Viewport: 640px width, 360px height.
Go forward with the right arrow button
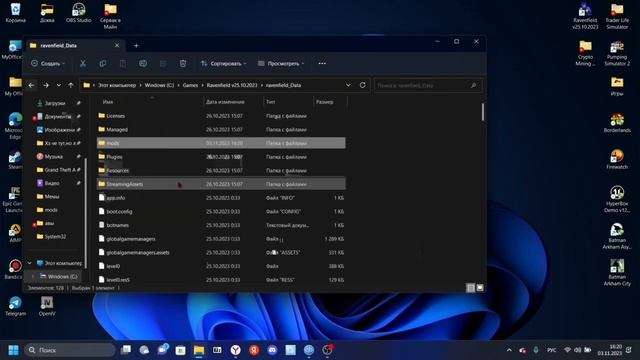[46, 85]
